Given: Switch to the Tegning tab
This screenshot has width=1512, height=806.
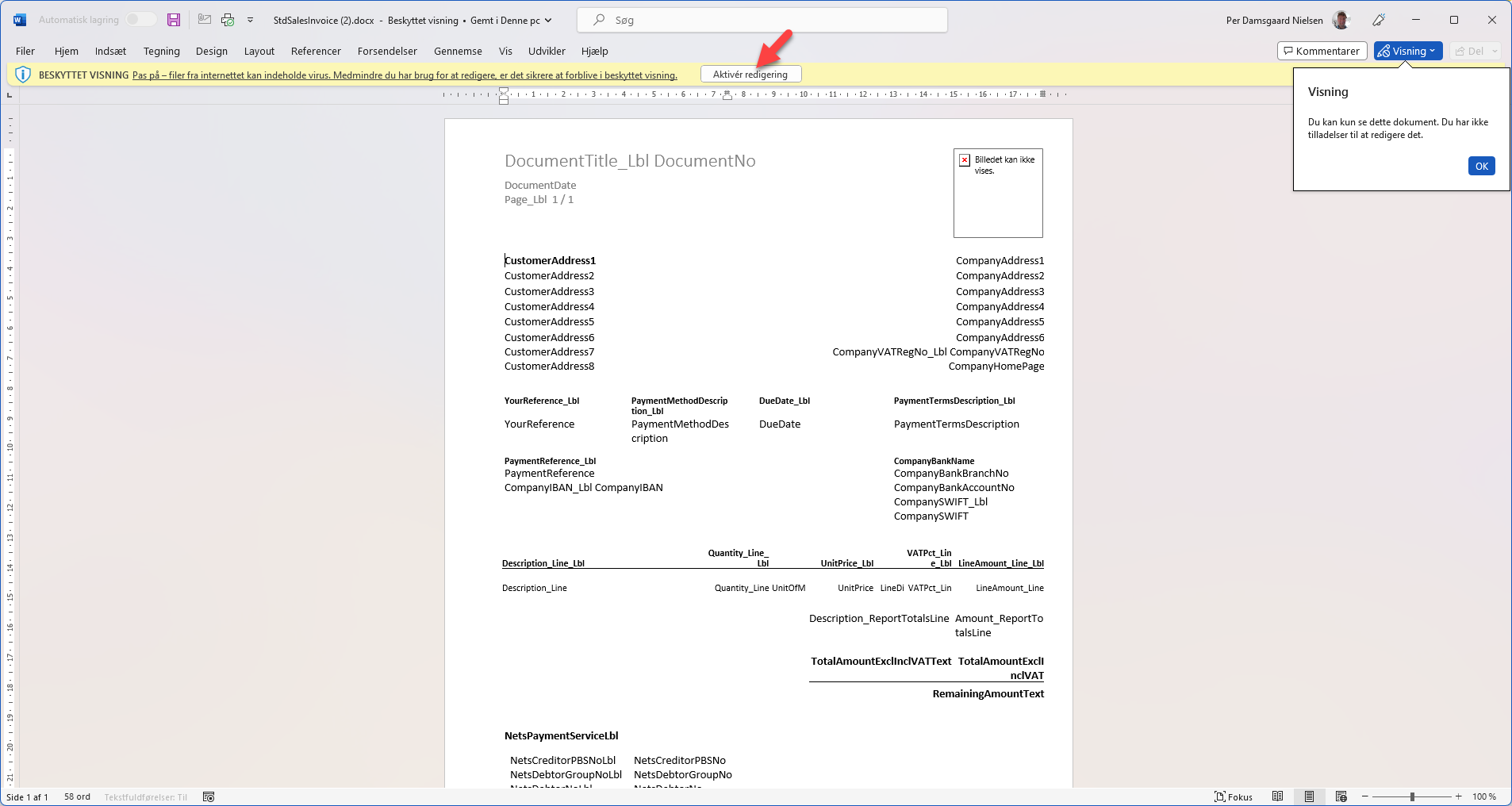Looking at the screenshot, I should (x=162, y=51).
